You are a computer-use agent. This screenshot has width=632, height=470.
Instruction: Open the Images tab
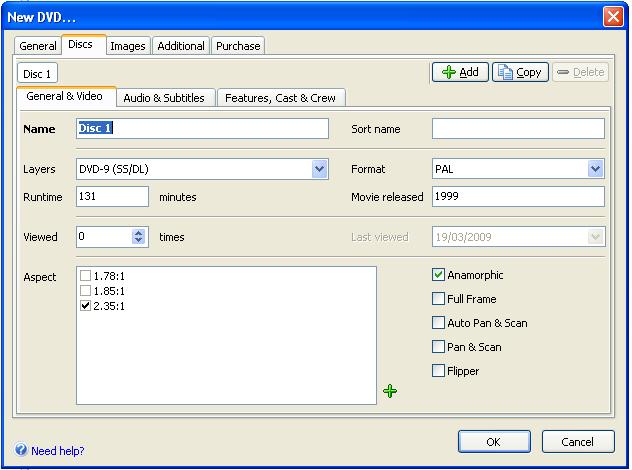(x=128, y=46)
